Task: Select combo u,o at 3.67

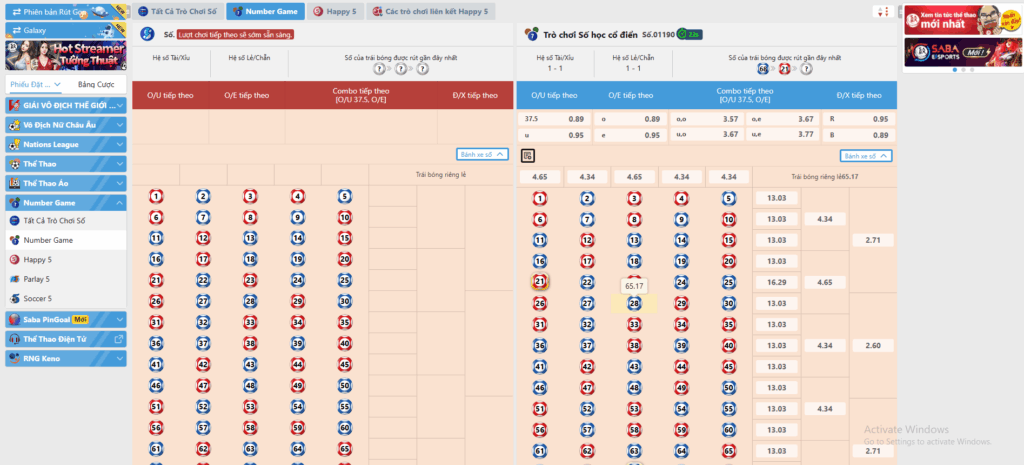Action: pyautogui.click(x=707, y=134)
